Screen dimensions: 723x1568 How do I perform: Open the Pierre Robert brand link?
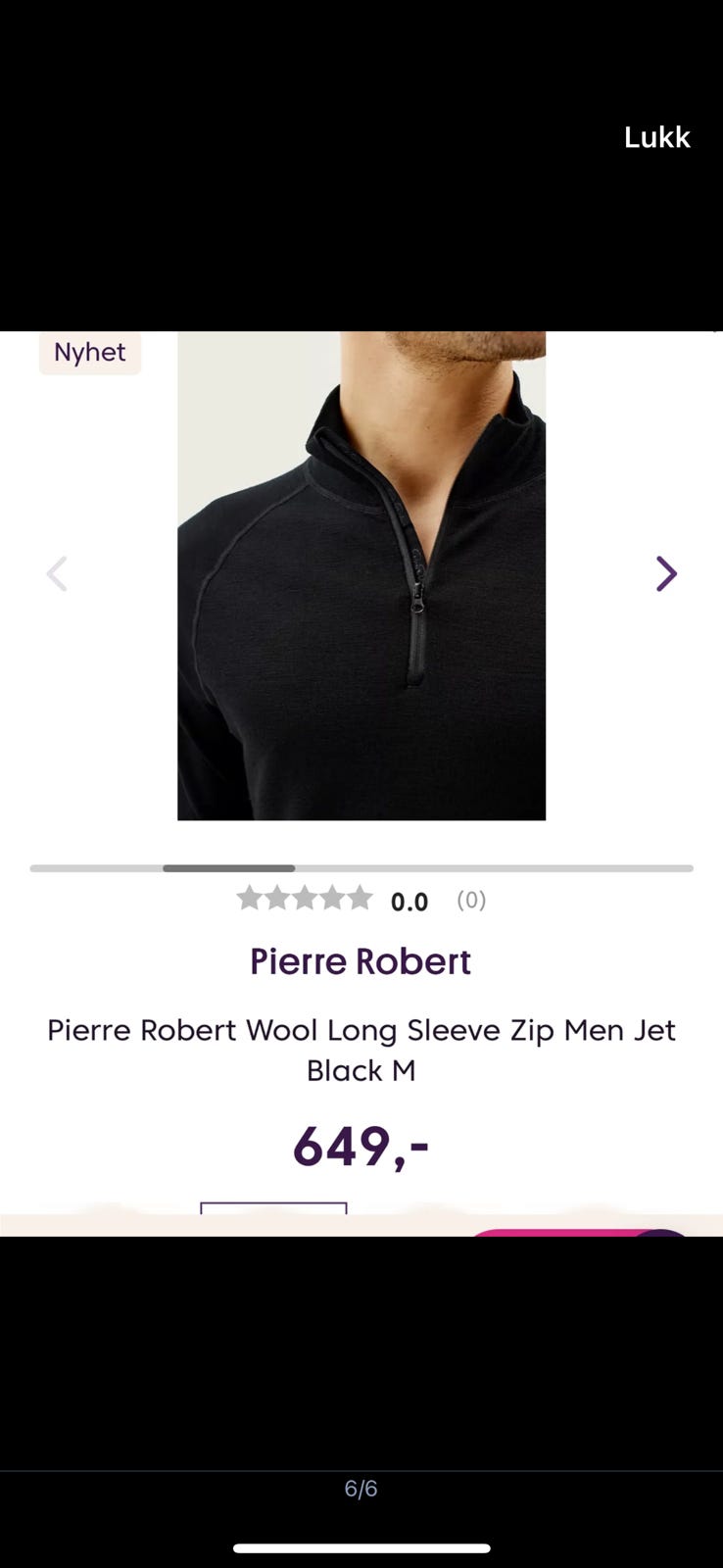[361, 961]
